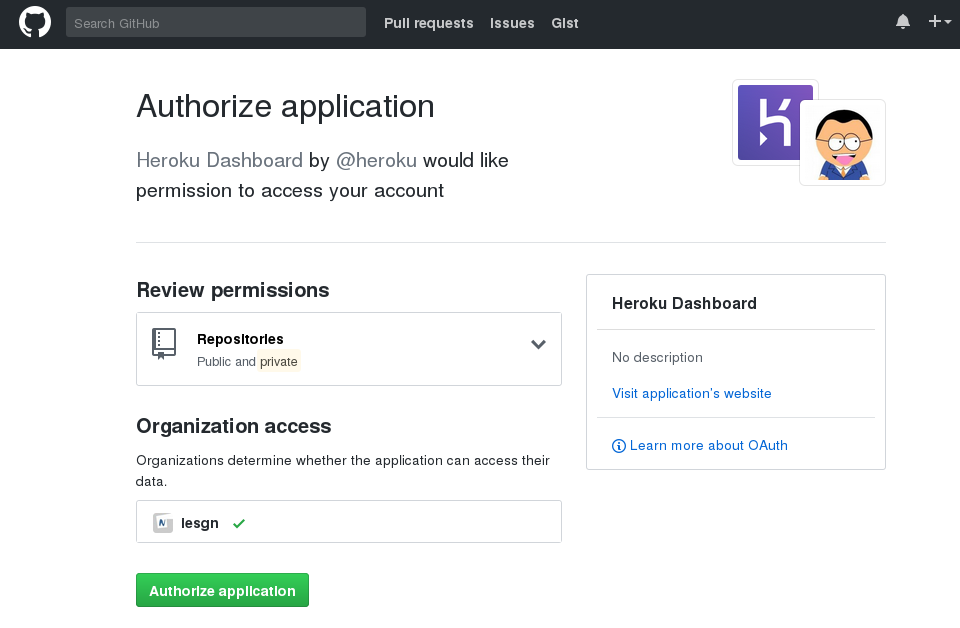Click the highlighted private scope label
Viewport: 960px width, 628px height.
[x=279, y=362]
